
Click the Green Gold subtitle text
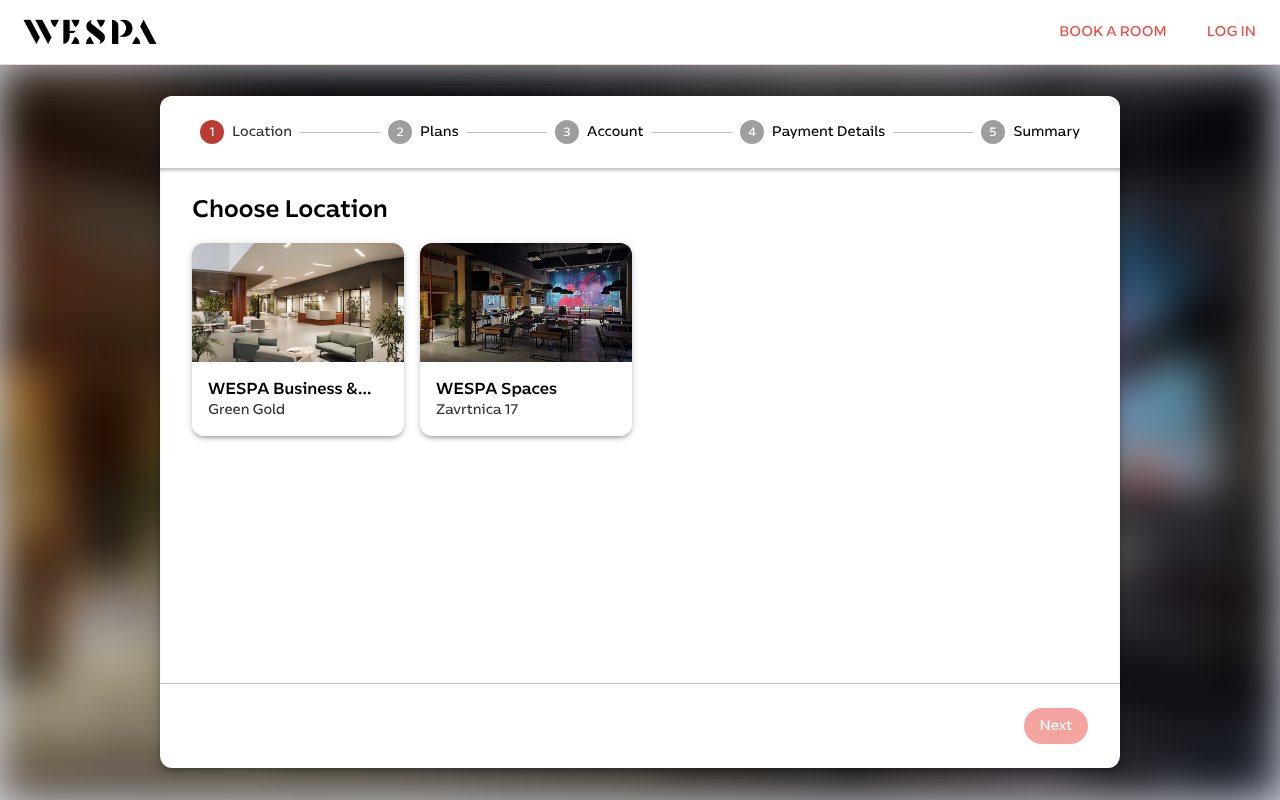(246, 409)
